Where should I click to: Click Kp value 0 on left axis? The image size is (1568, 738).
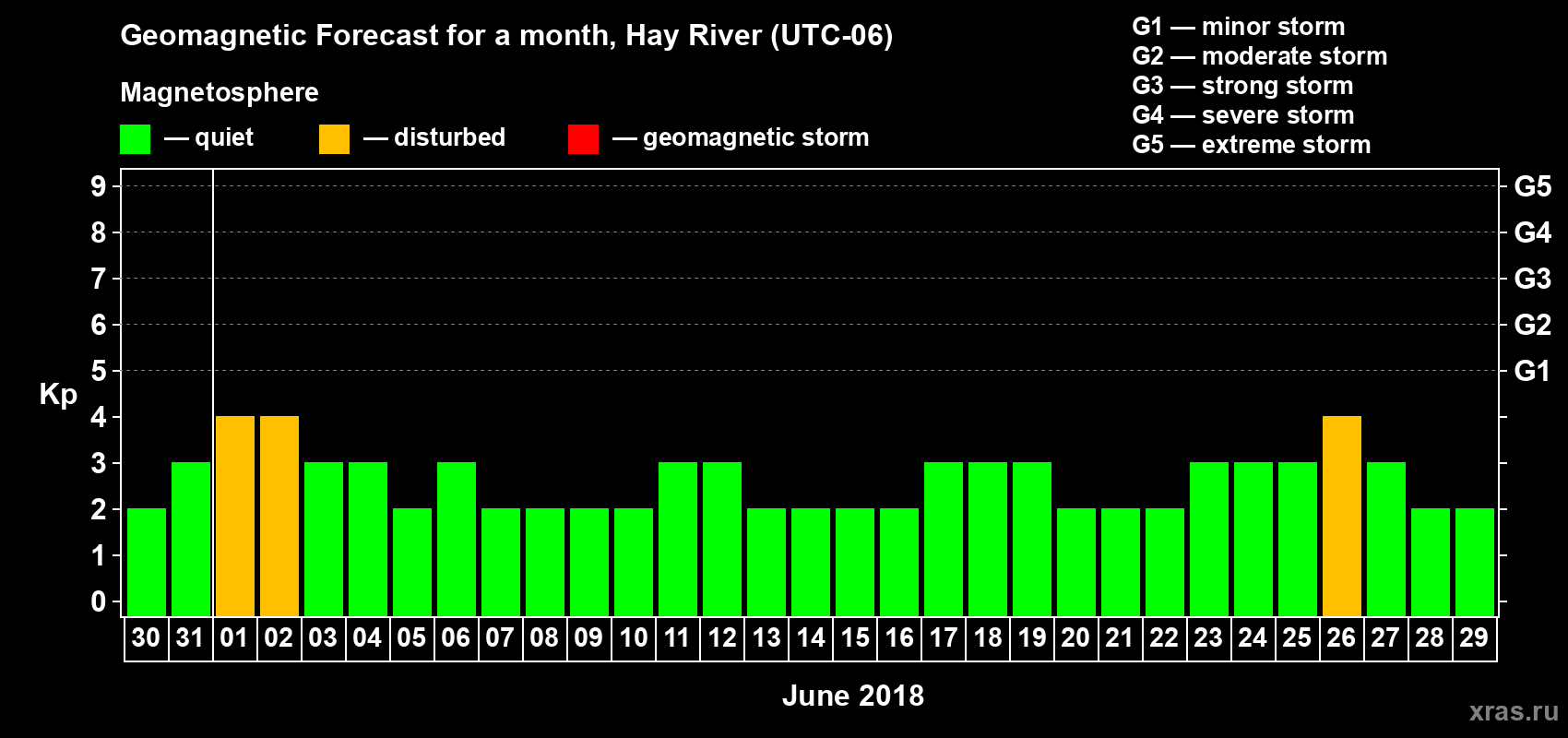[99, 601]
